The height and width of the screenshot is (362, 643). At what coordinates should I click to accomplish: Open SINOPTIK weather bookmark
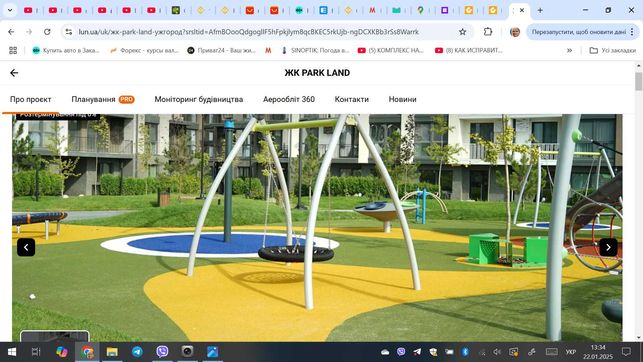(315, 50)
